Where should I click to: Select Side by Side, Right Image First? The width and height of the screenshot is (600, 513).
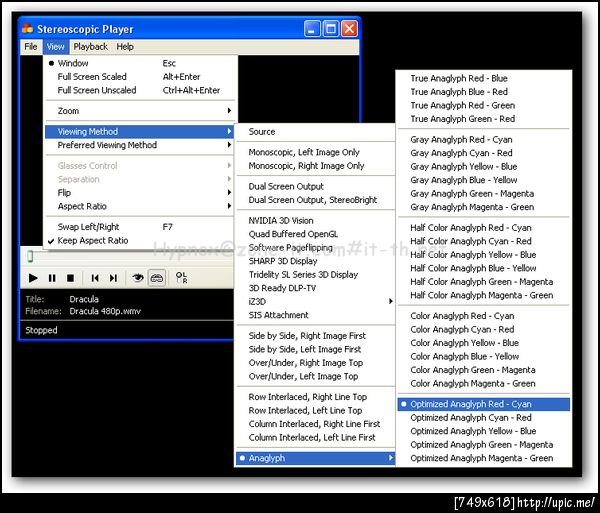pos(316,335)
